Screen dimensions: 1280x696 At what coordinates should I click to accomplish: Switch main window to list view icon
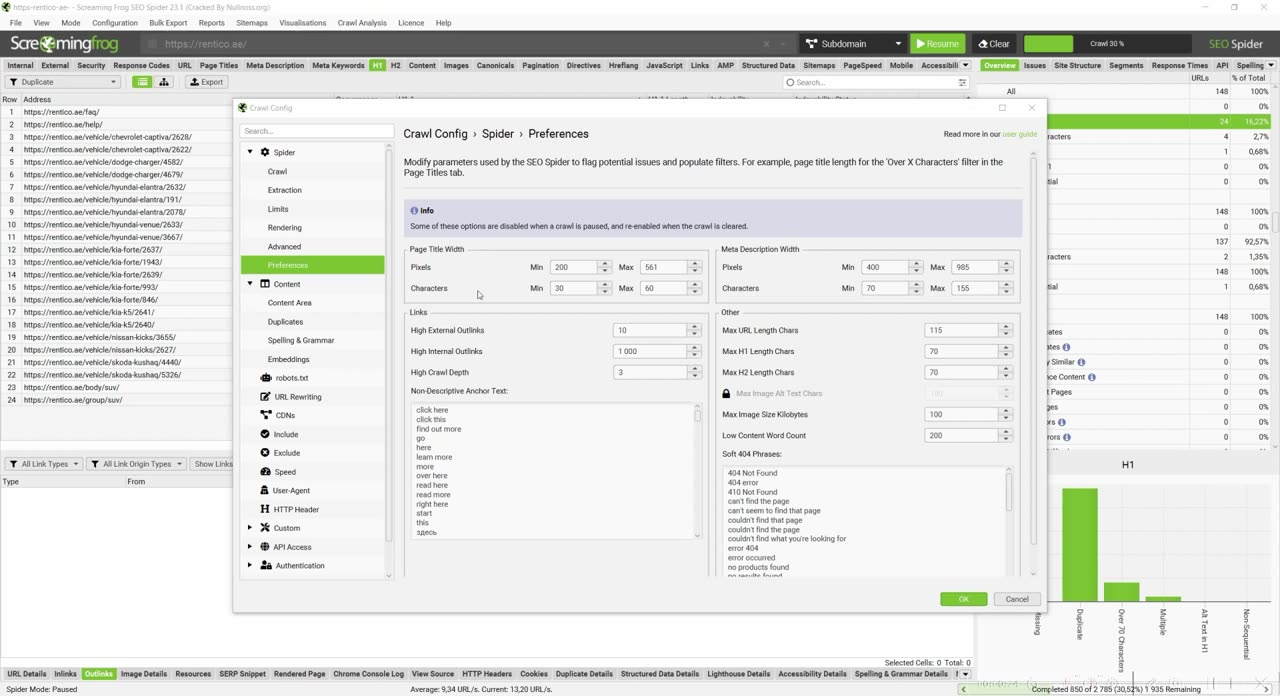143,82
